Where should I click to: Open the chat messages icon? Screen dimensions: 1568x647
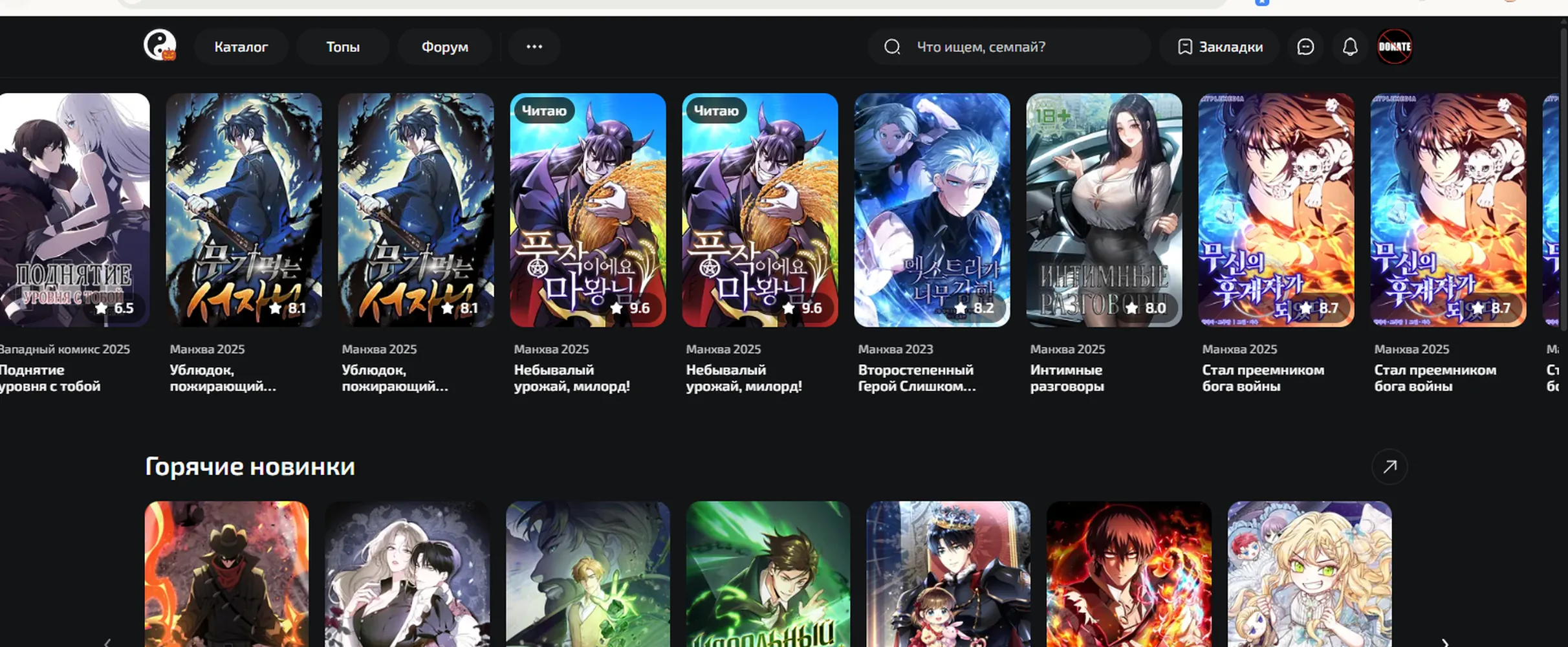[x=1305, y=47]
